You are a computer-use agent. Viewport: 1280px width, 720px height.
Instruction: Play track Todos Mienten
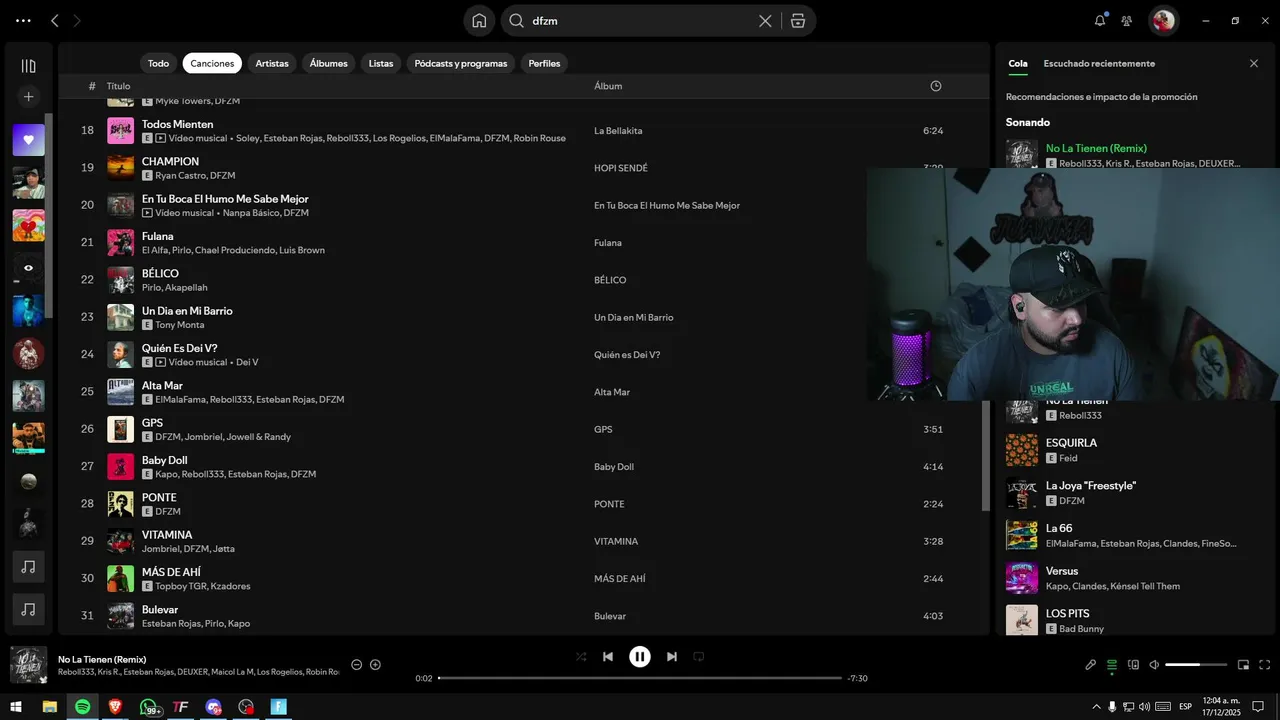pyautogui.click(x=120, y=130)
